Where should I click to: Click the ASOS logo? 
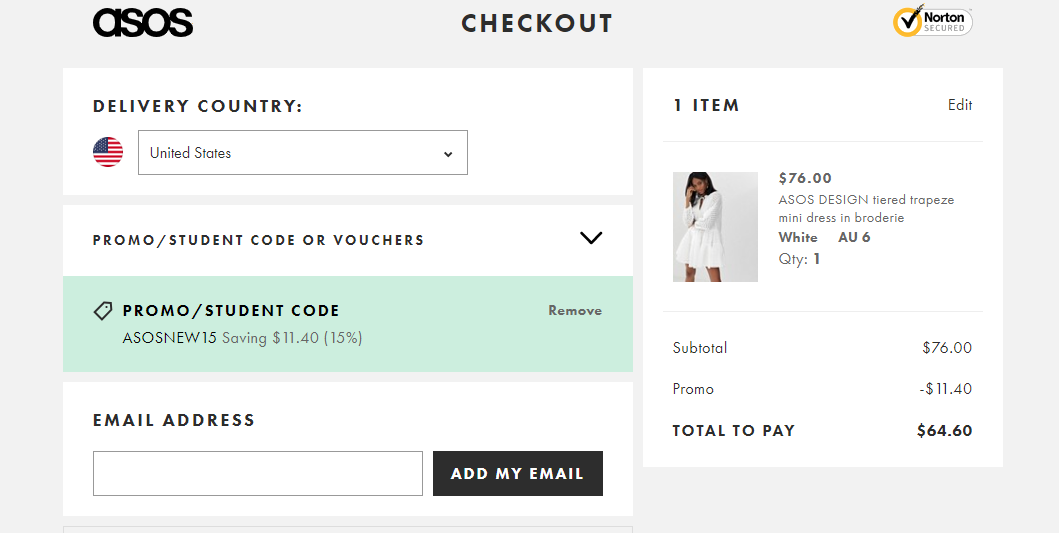click(142, 23)
